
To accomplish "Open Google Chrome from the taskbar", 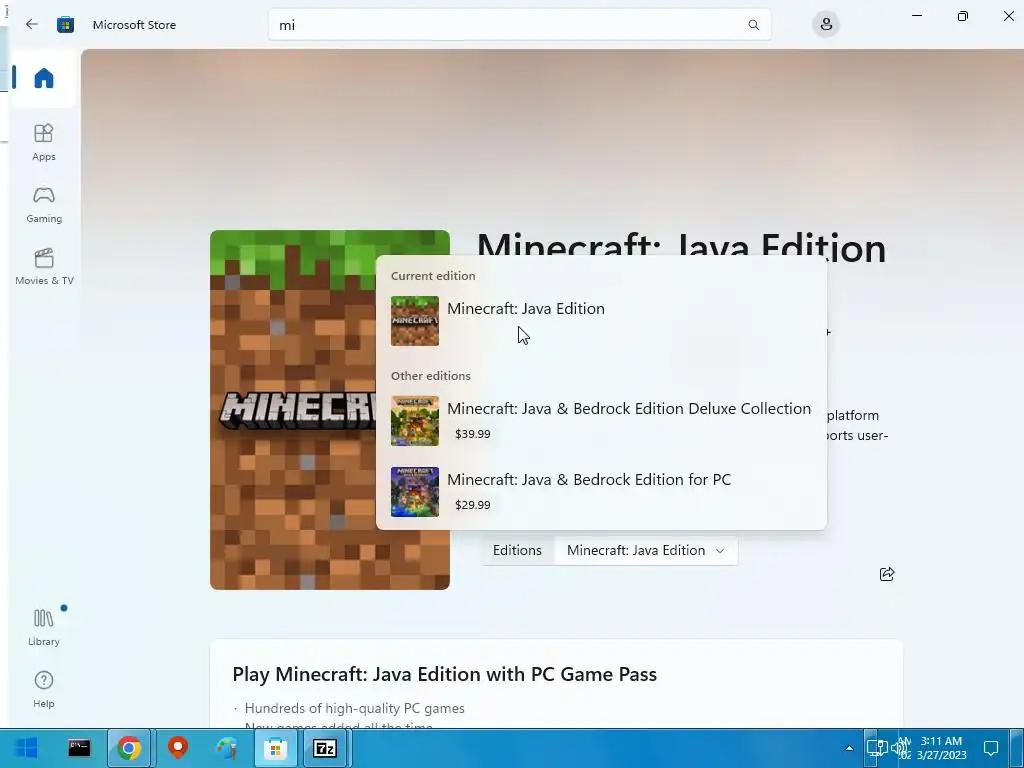I will pos(129,748).
